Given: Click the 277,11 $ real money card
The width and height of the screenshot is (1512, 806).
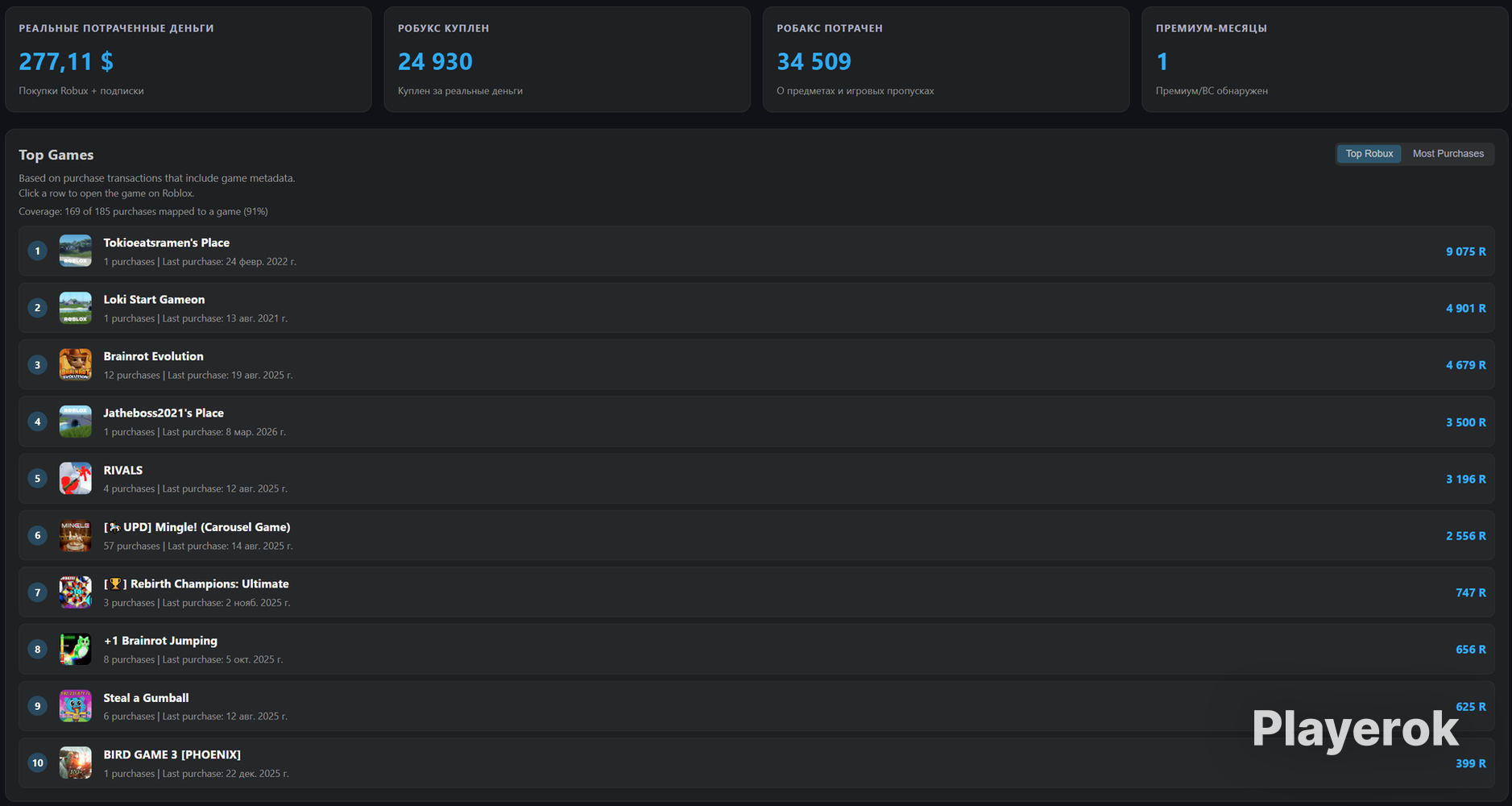Looking at the screenshot, I should pos(188,60).
